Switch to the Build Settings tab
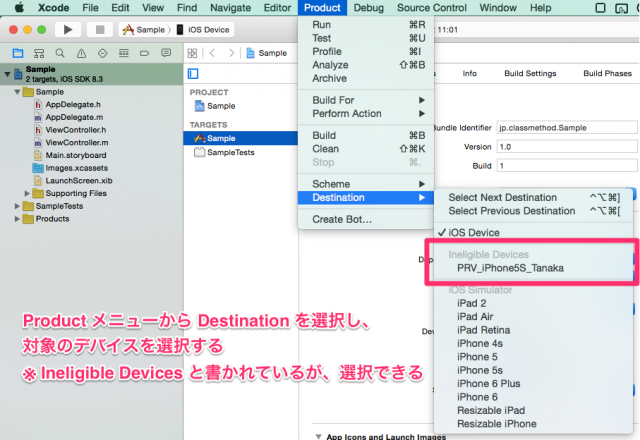The image size is (640, 440). click(530, 73)
